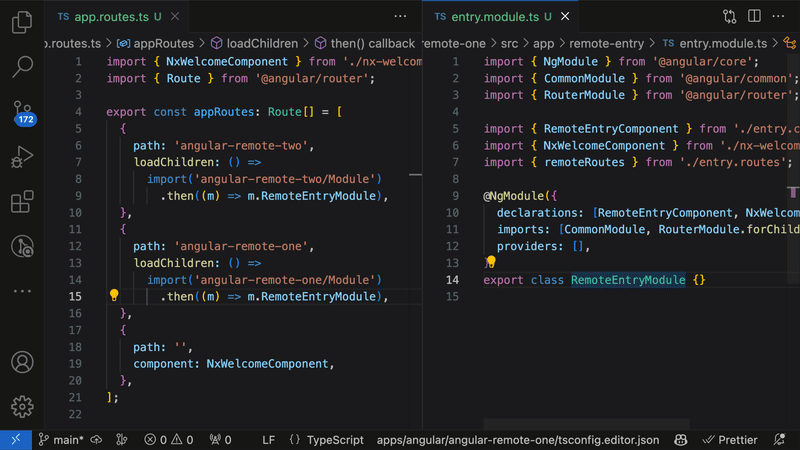Open the TypeScript language mode selector
Screen dimensions: 800x450
[334, 440]
